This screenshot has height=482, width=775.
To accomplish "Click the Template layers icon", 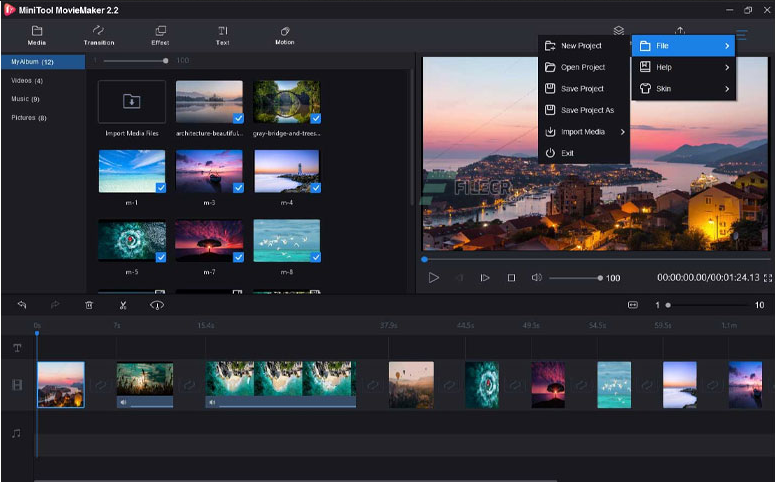I will click(619, 31).
